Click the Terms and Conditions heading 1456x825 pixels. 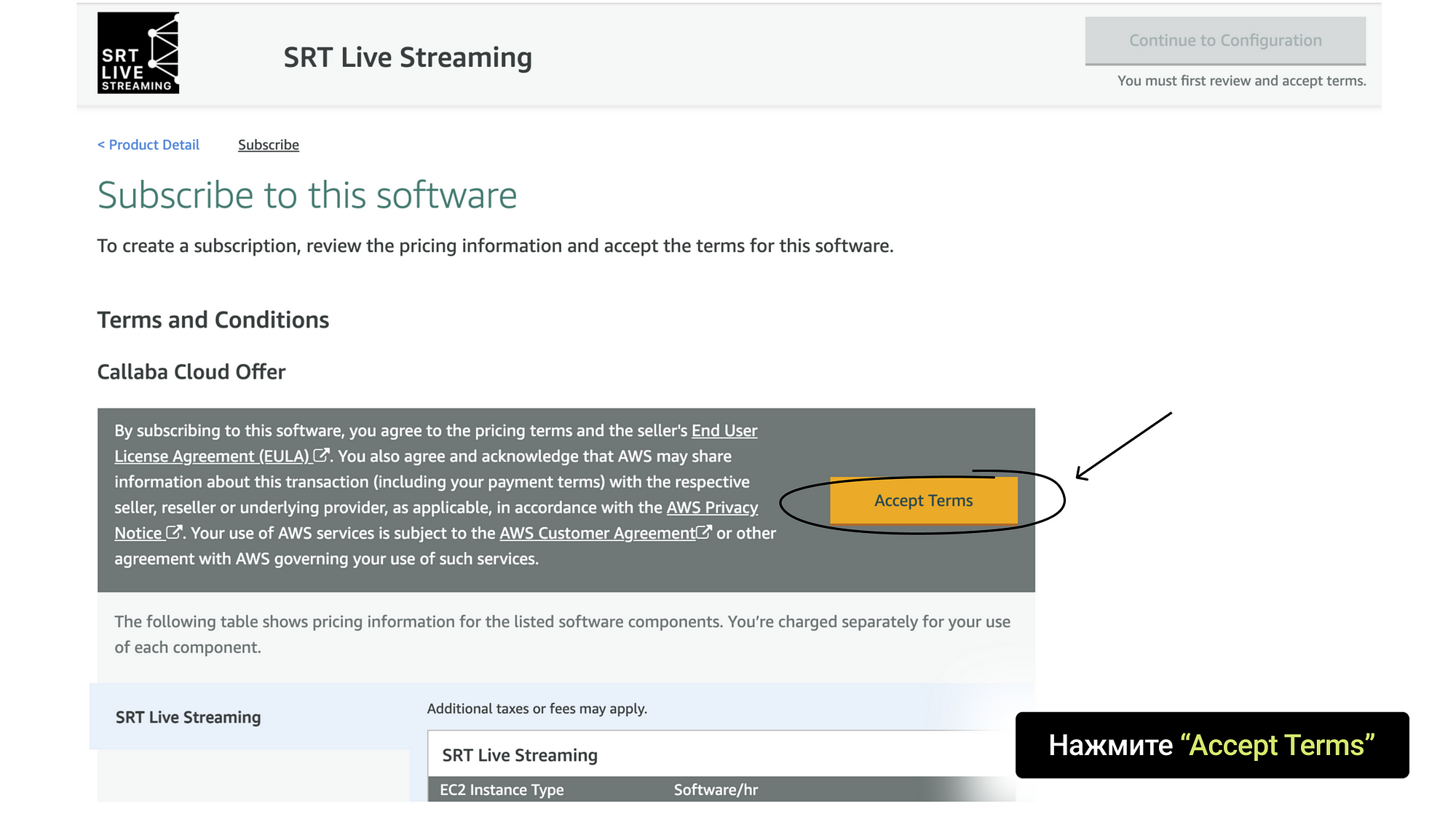pyautogui.click(x=213, y=320)
